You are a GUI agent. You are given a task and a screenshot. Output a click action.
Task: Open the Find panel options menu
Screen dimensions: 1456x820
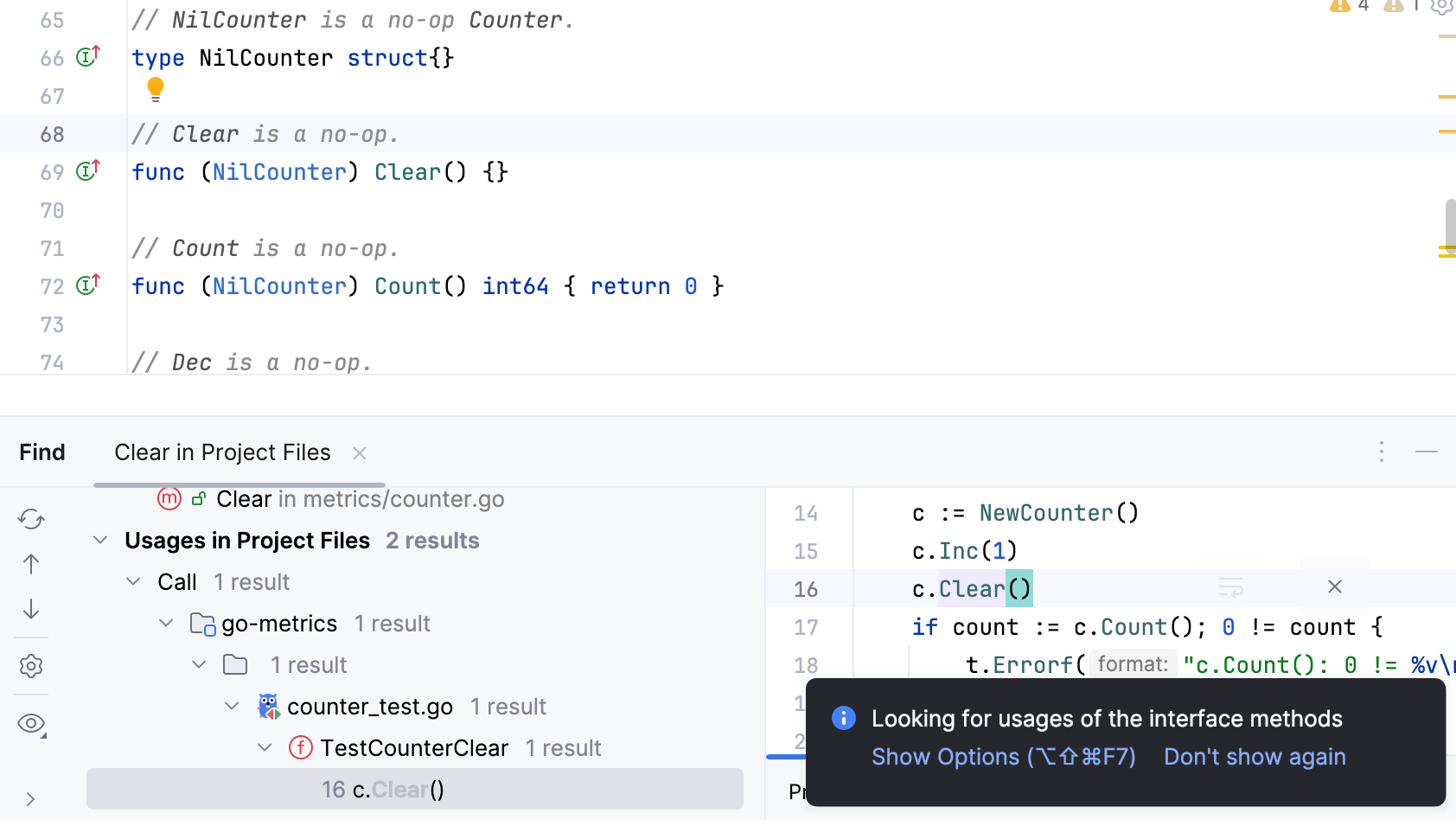point(1381,452)
